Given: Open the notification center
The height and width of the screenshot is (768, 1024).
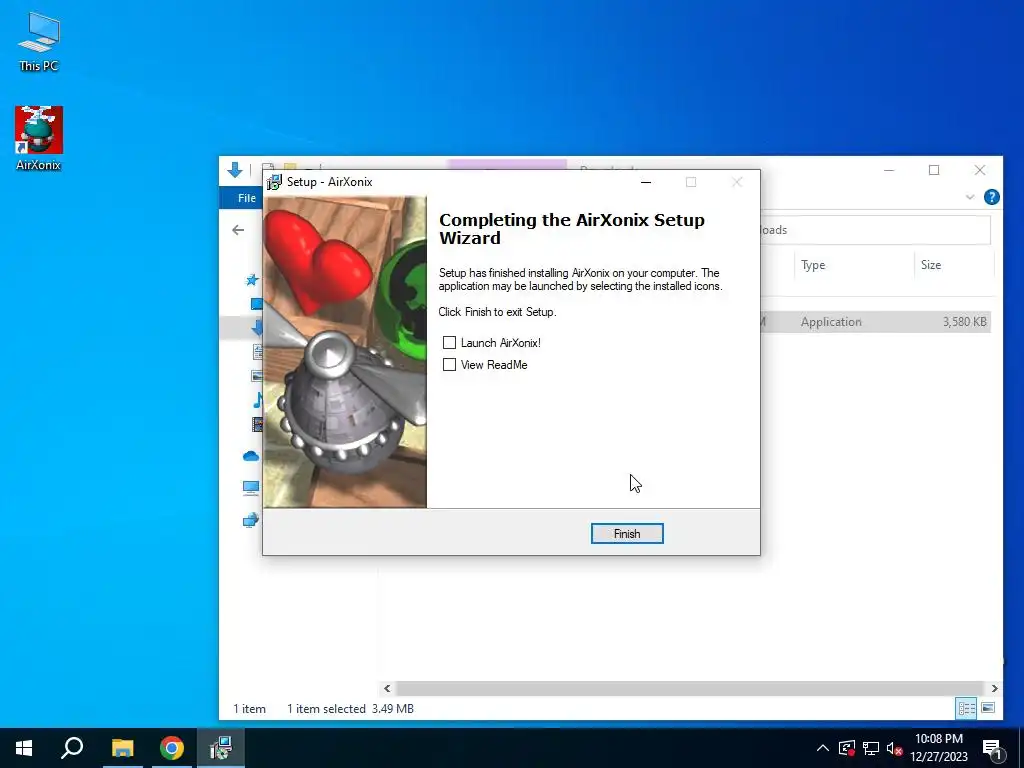Looking at the screenshot, I should click(x=992, y=749).
